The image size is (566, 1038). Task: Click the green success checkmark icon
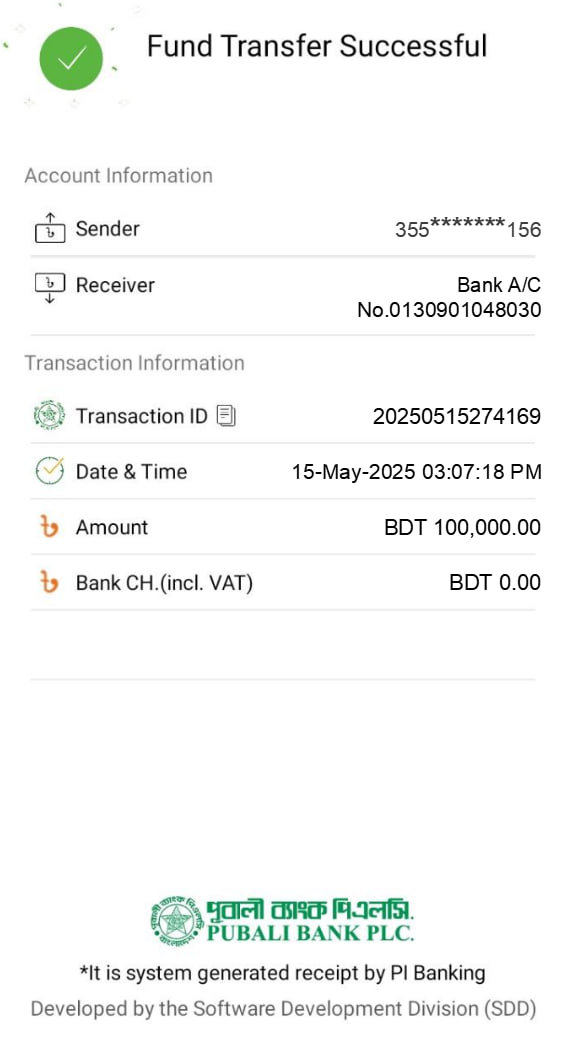click(x=71, y=58)
